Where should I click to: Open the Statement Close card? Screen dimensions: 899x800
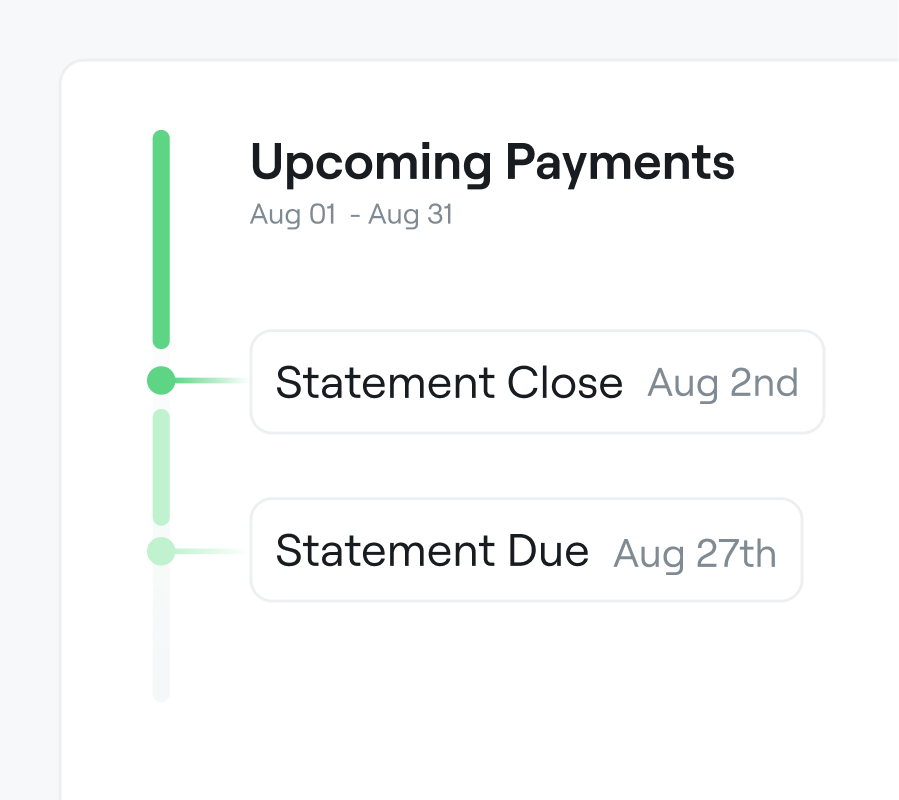tap(537, 382)
